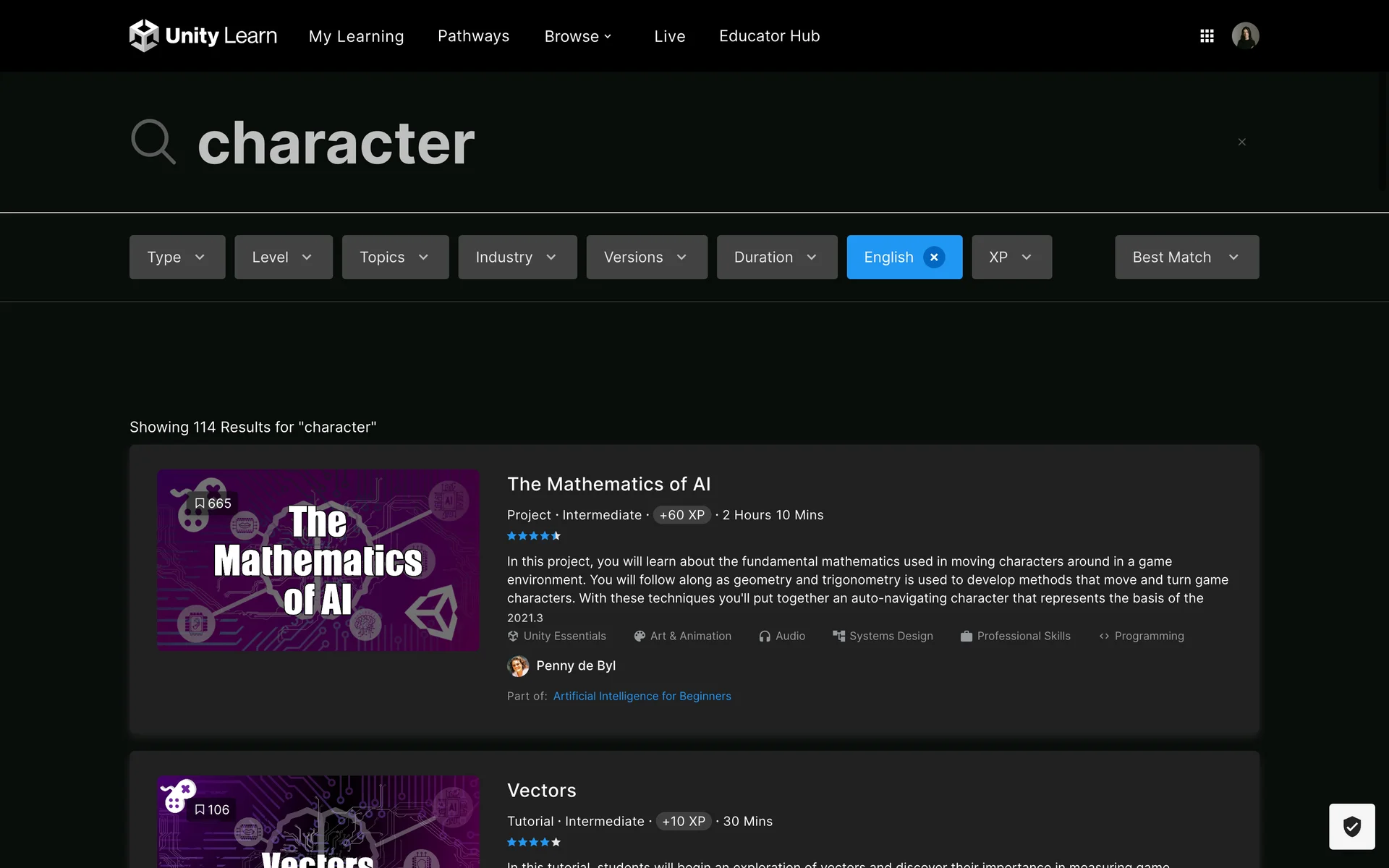Open the apps grid icon

1207,35
